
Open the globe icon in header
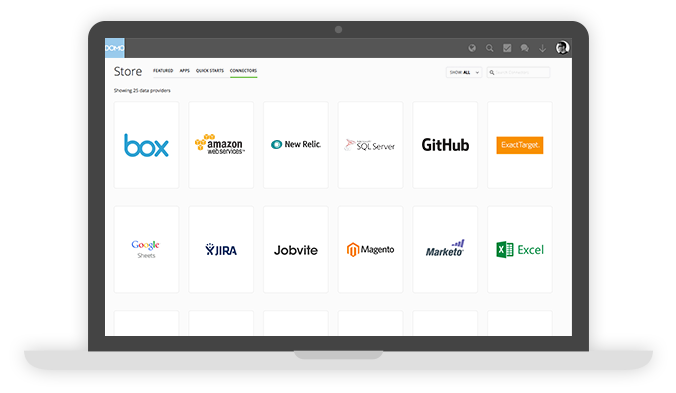[472, 48]
